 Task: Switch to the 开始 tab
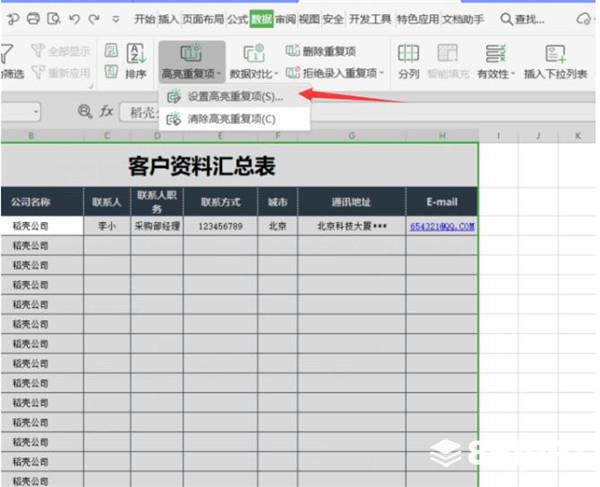[145, 19]
